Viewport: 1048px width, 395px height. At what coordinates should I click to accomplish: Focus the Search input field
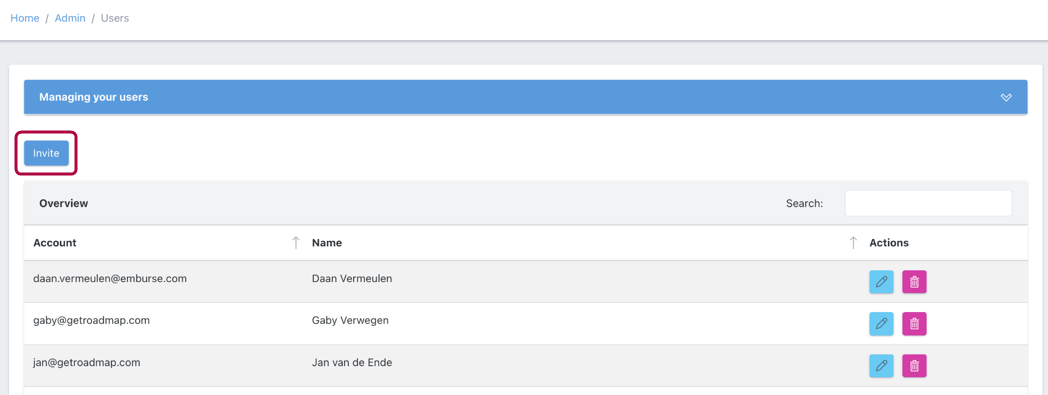click(x=928, y=203)
